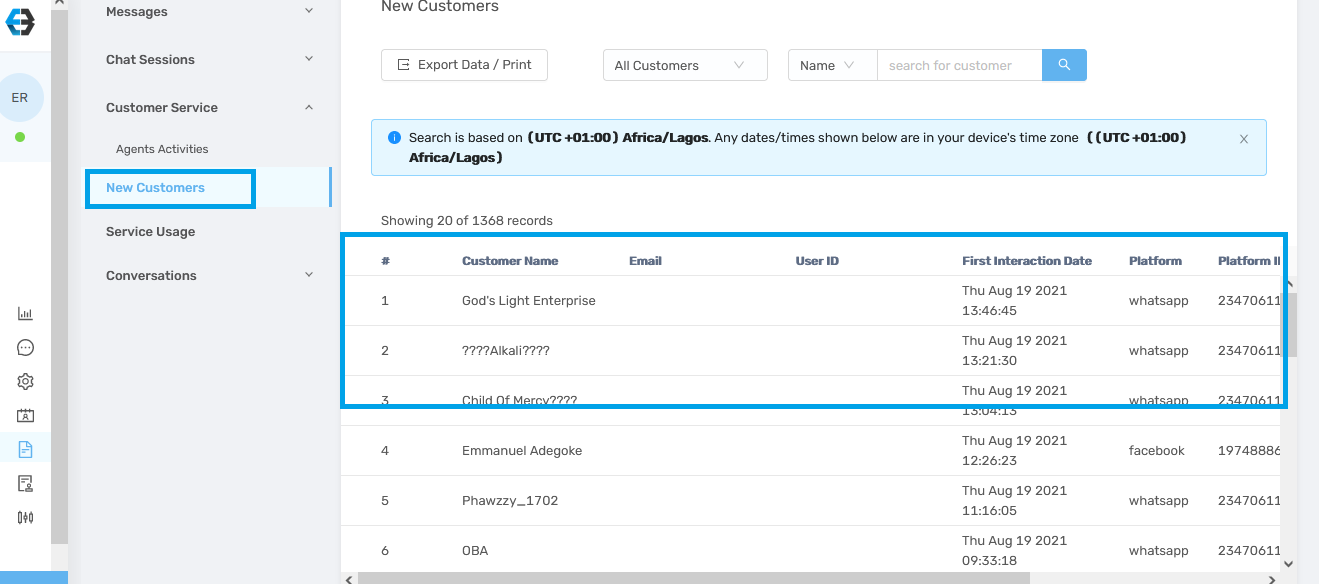The width and height of the screenshot is (1319, 584).
Task: Dismiss the timezone info banner
Action: pyautogui.click(x=1244, y=139)
